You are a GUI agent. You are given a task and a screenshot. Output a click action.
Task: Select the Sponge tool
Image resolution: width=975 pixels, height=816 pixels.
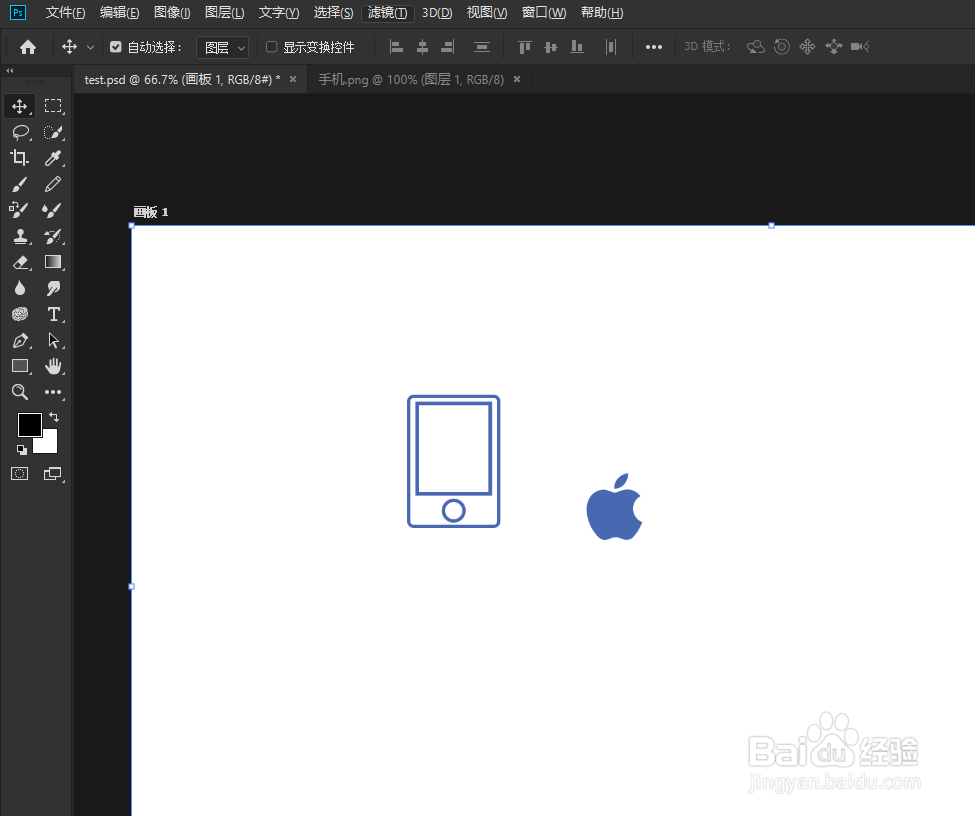click(19, 314)
